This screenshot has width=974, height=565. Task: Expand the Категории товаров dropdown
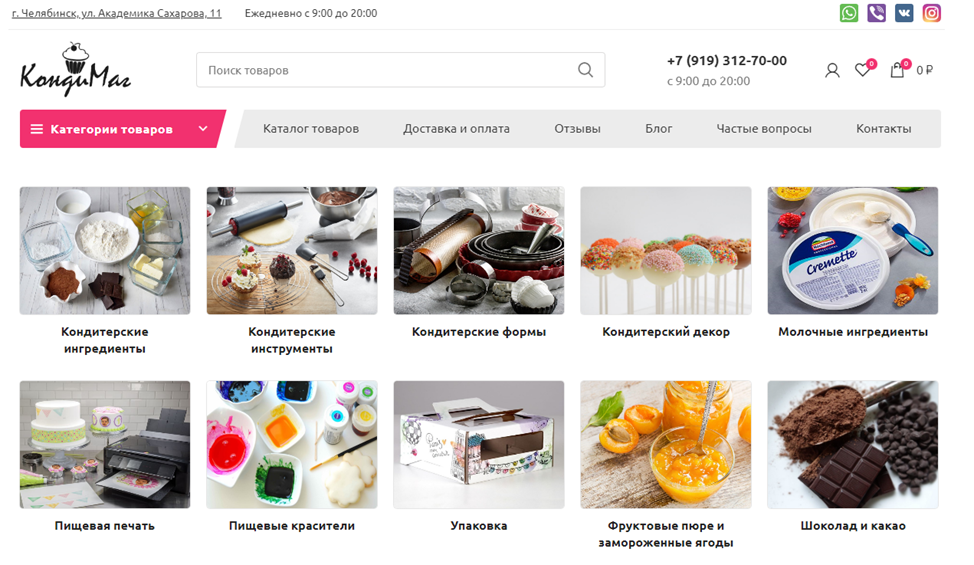(122, 129)
